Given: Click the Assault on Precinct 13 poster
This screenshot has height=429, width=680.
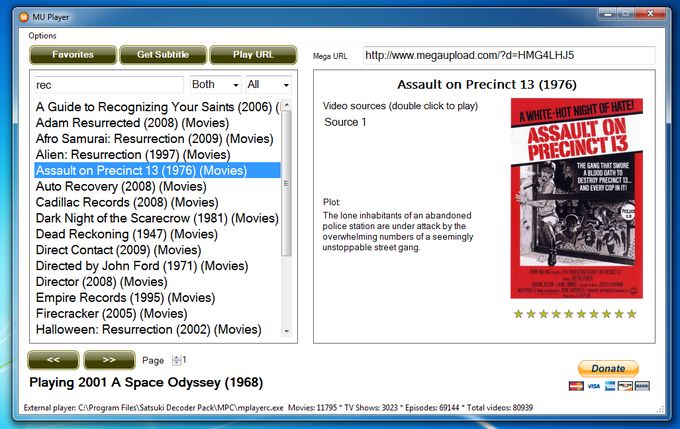Looking at the screenshot, I should click(x=576, y=198).
